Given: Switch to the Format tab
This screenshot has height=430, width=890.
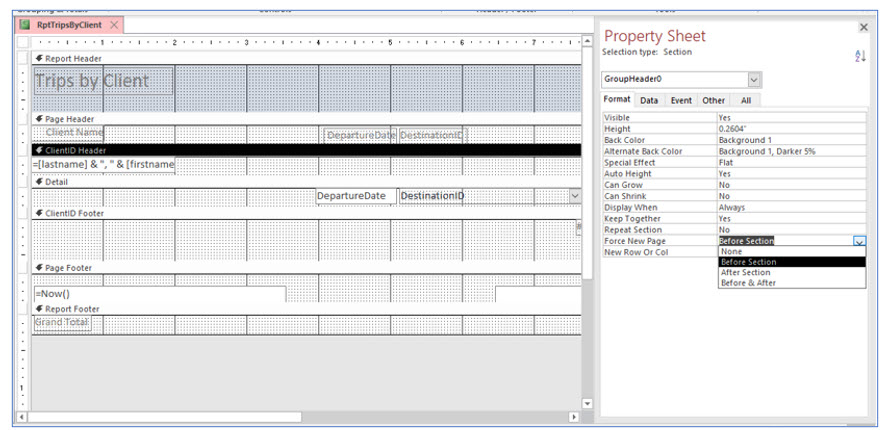Looking at the screenshot, I should (617, 99).
